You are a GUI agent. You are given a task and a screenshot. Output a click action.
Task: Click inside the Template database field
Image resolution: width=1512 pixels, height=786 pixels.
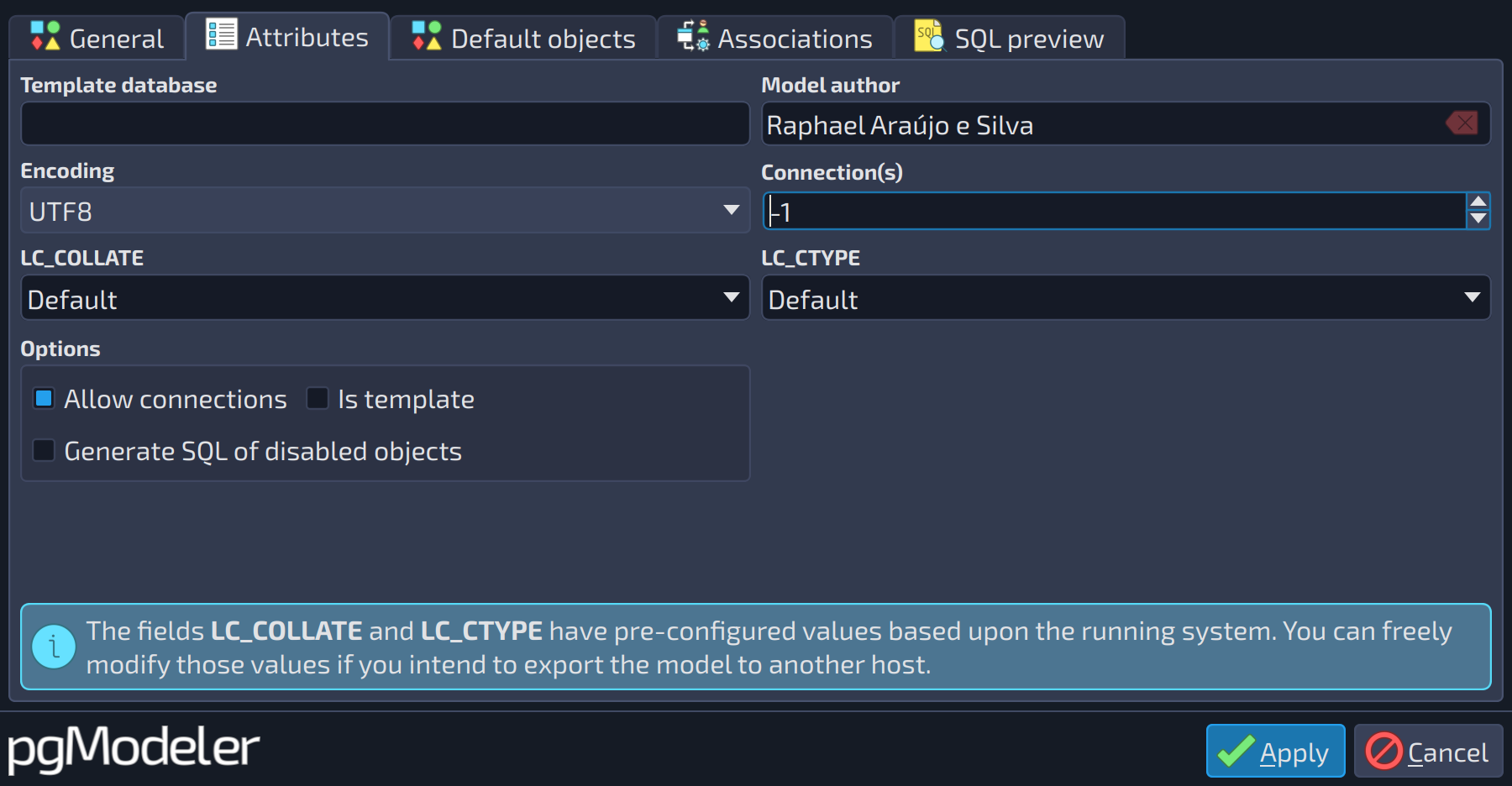385,124
